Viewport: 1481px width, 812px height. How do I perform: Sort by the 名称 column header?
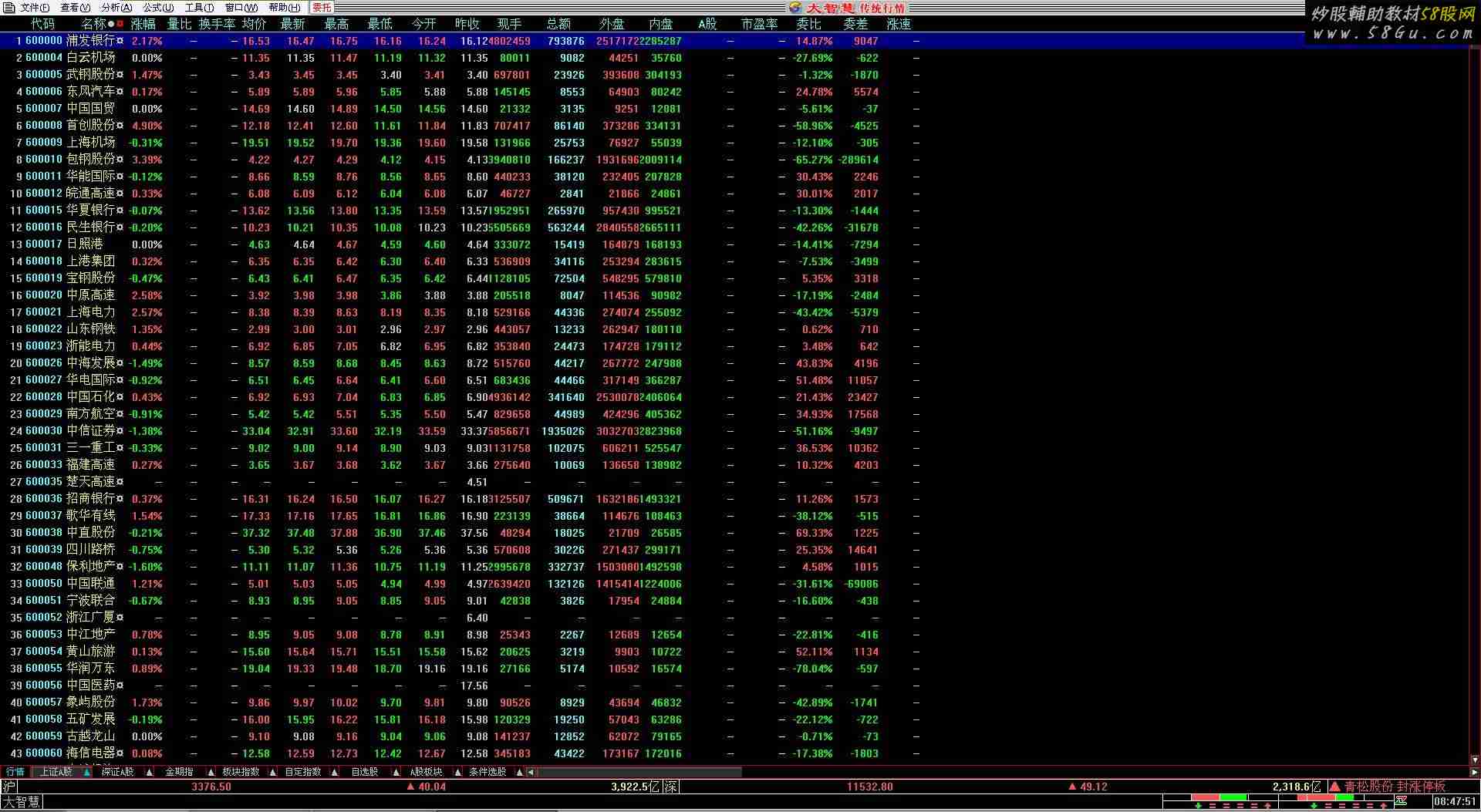click(94, 24)
